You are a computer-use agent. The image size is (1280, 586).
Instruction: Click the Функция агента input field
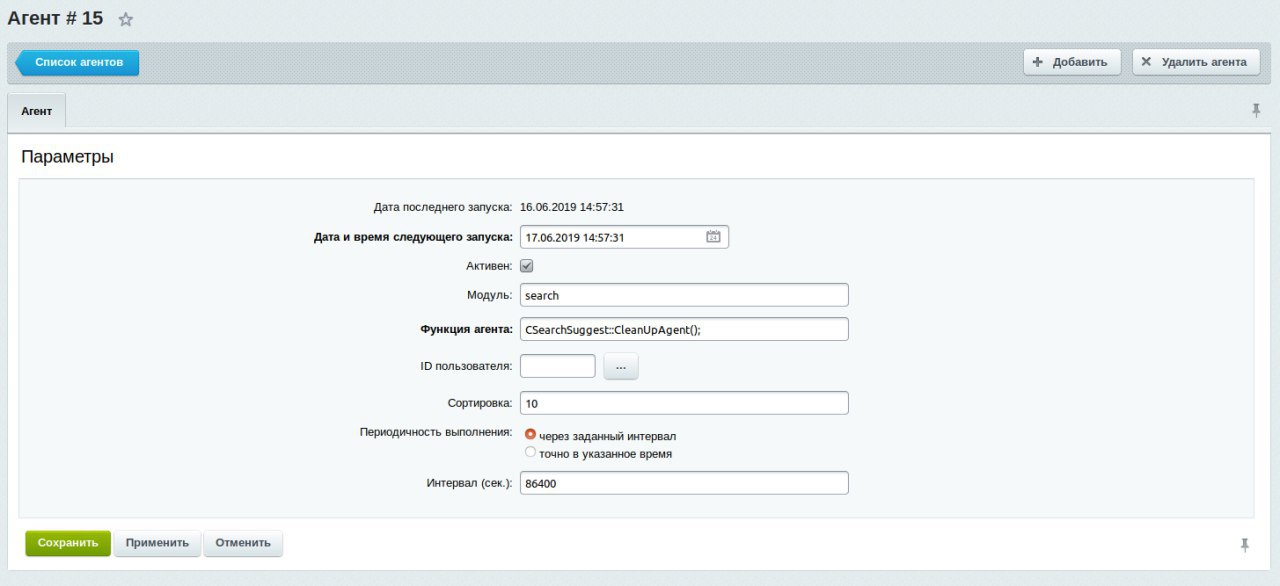pyautogui.click(x=684, y=329)
